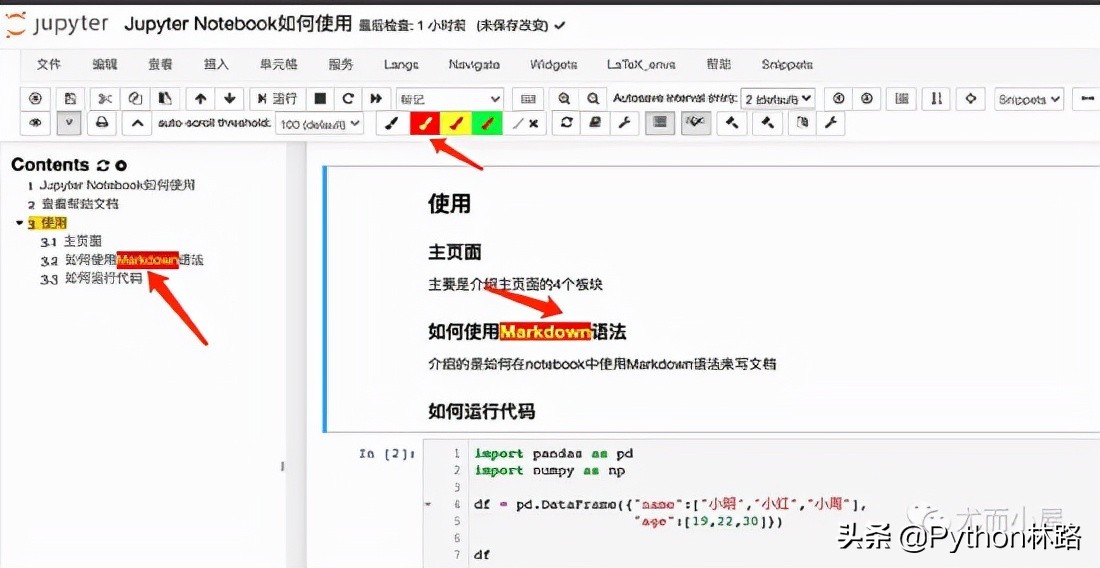Click the eraser icon in second toolbar row
Viewport: 1100px width, 568px height.
pyautogui.click(x=595, y=123)
